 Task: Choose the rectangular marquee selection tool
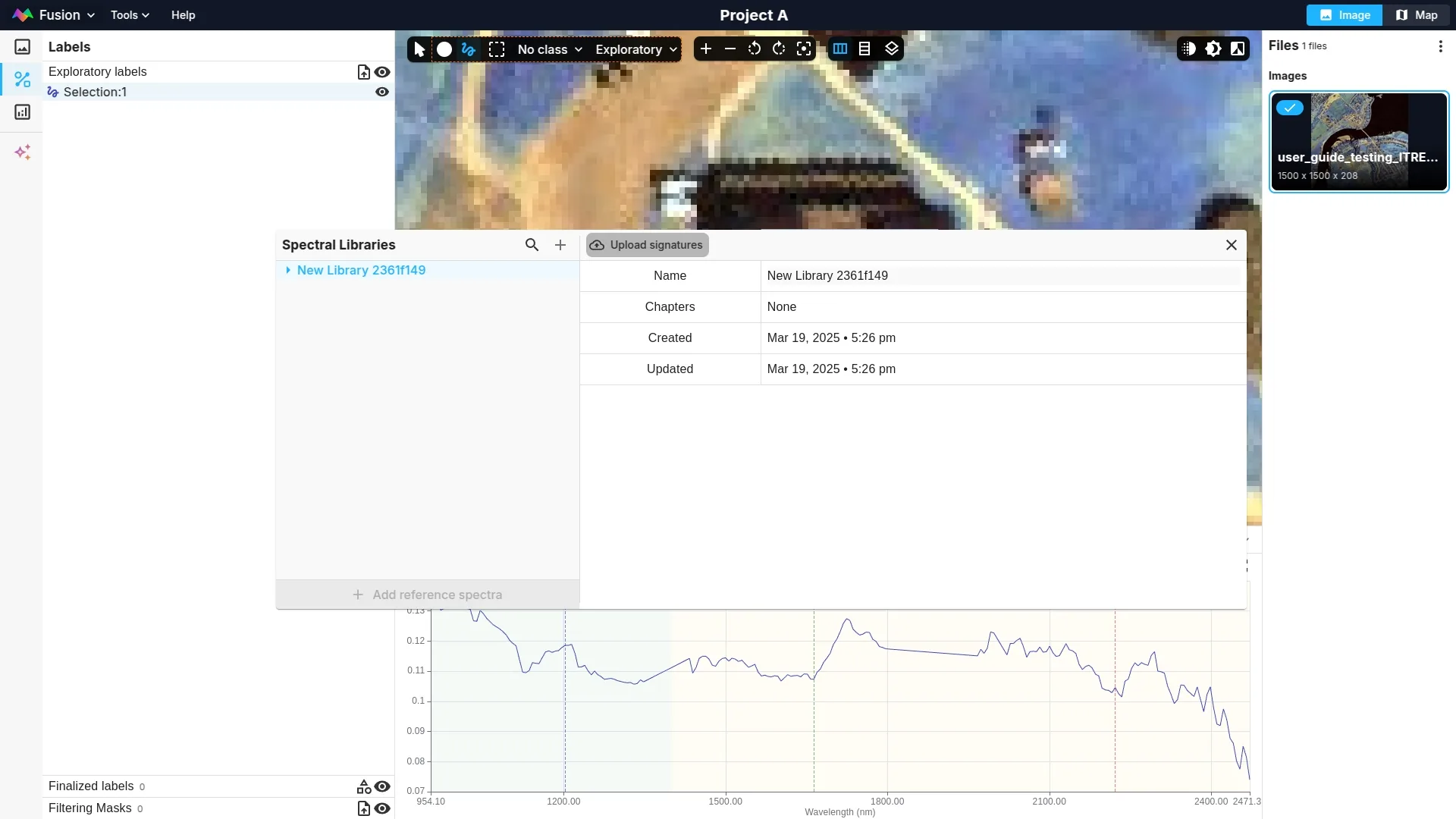[497, 49]
